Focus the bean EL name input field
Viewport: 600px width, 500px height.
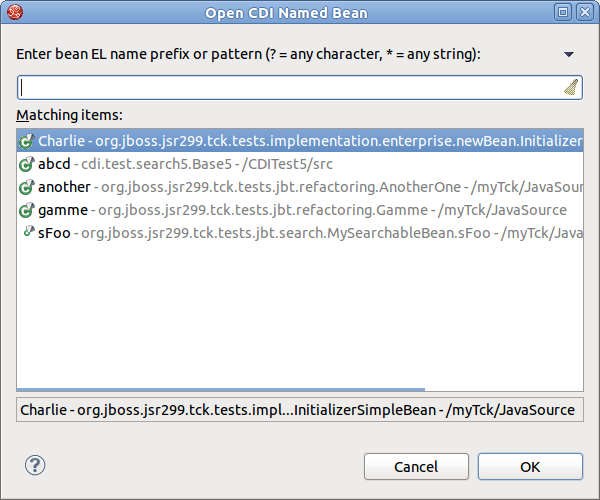click(x=290, y=88)
